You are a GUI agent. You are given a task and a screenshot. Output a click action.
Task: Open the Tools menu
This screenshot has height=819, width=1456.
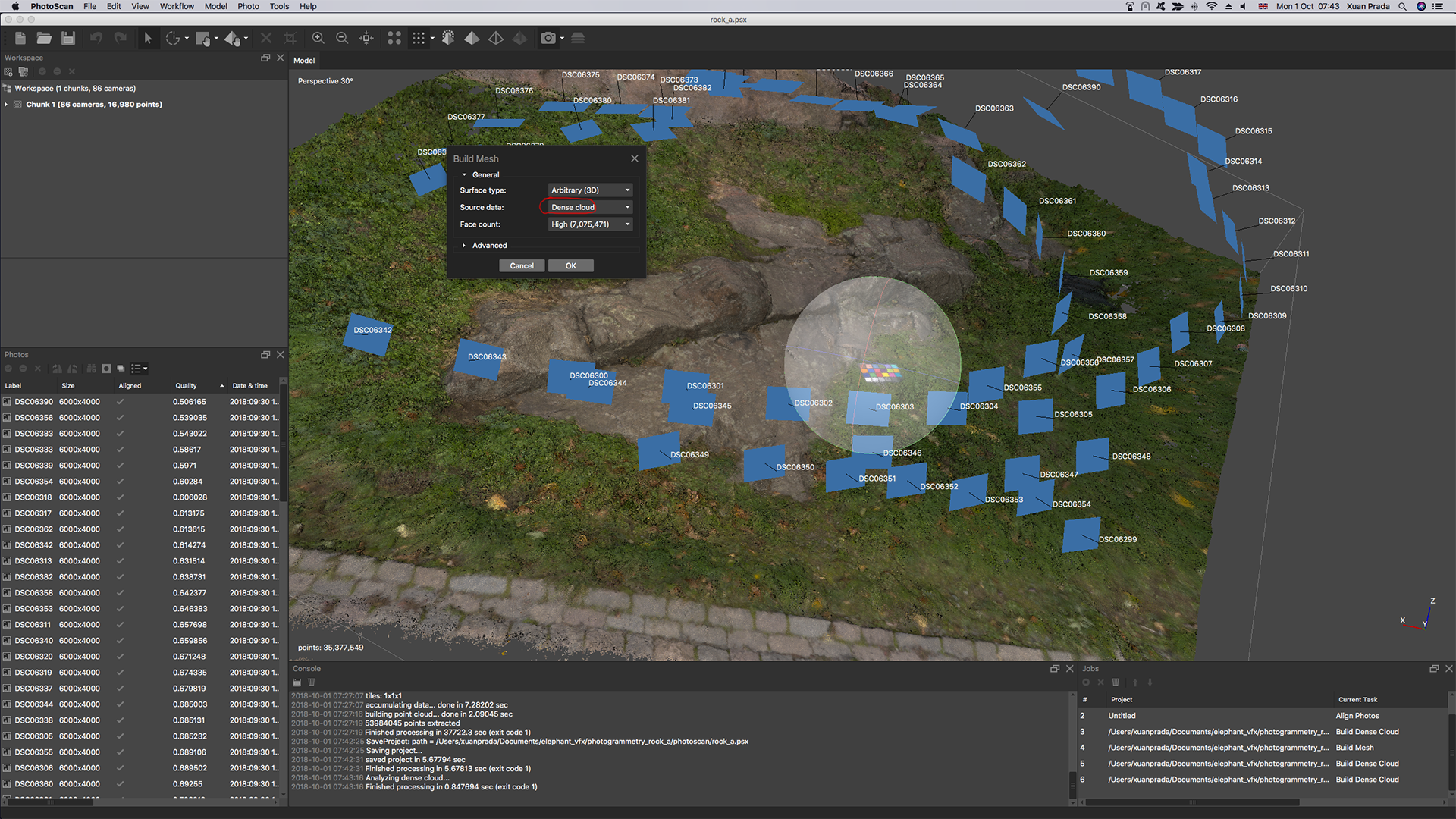(279, 6)
